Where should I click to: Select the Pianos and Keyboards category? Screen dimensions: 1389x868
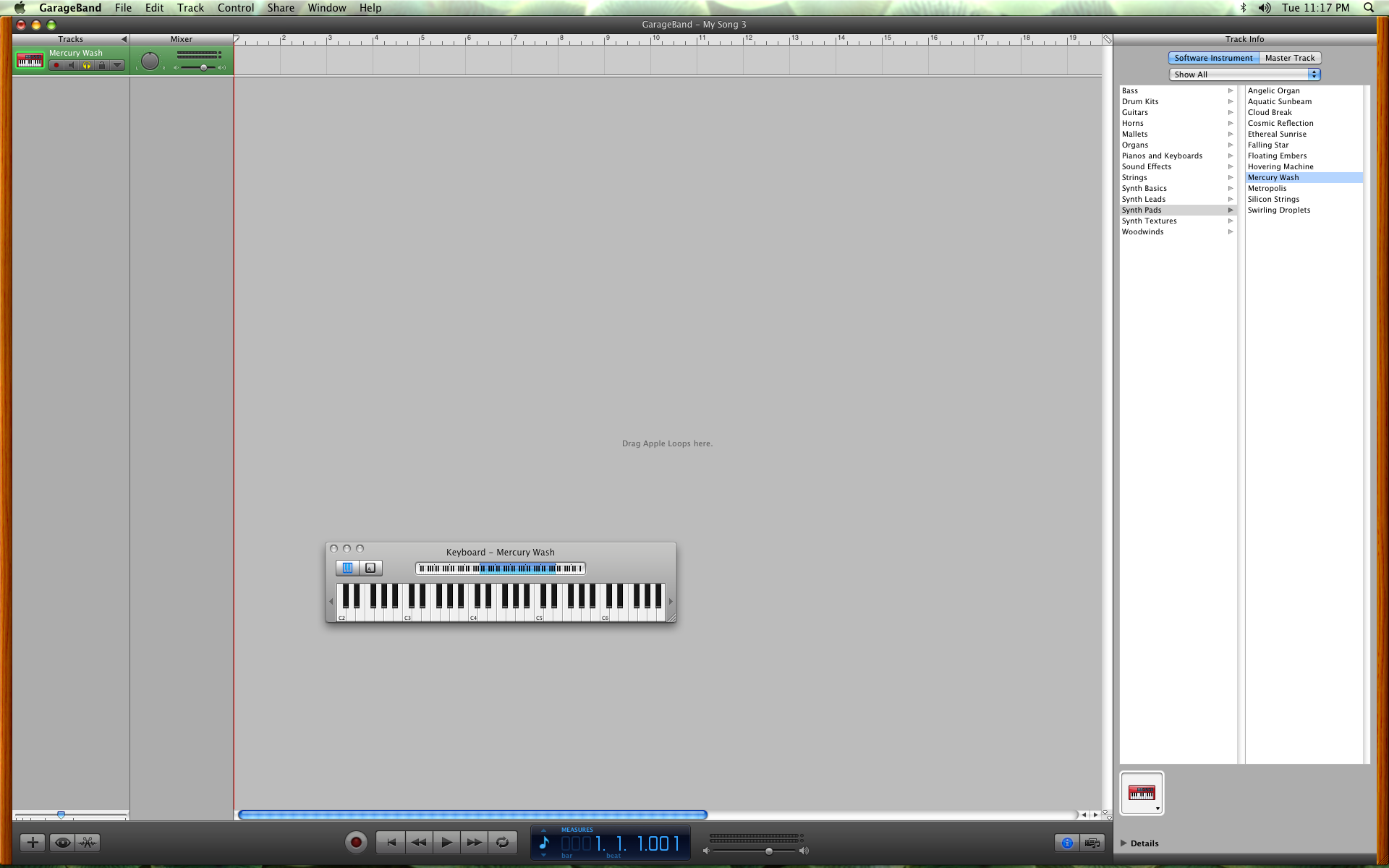[x=1162, y=156]
